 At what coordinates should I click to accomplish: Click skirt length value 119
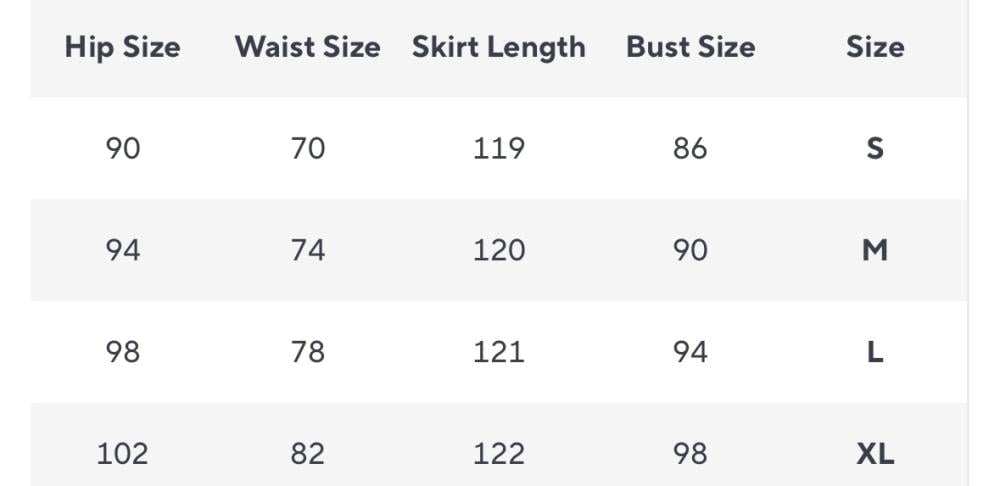click(x=498, y=149)
